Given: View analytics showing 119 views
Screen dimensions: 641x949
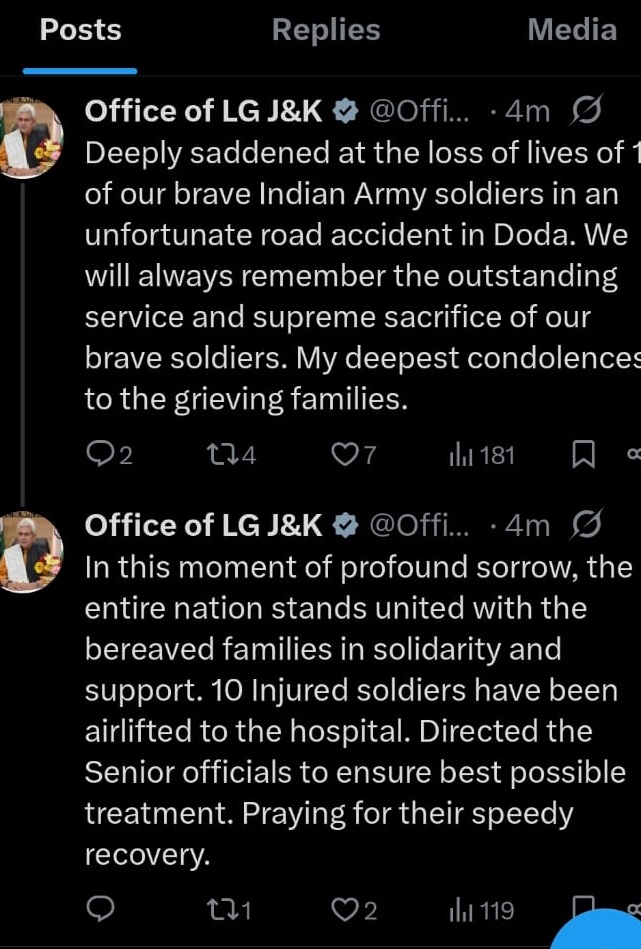Looking at the screenshot, I should [481, 910].
